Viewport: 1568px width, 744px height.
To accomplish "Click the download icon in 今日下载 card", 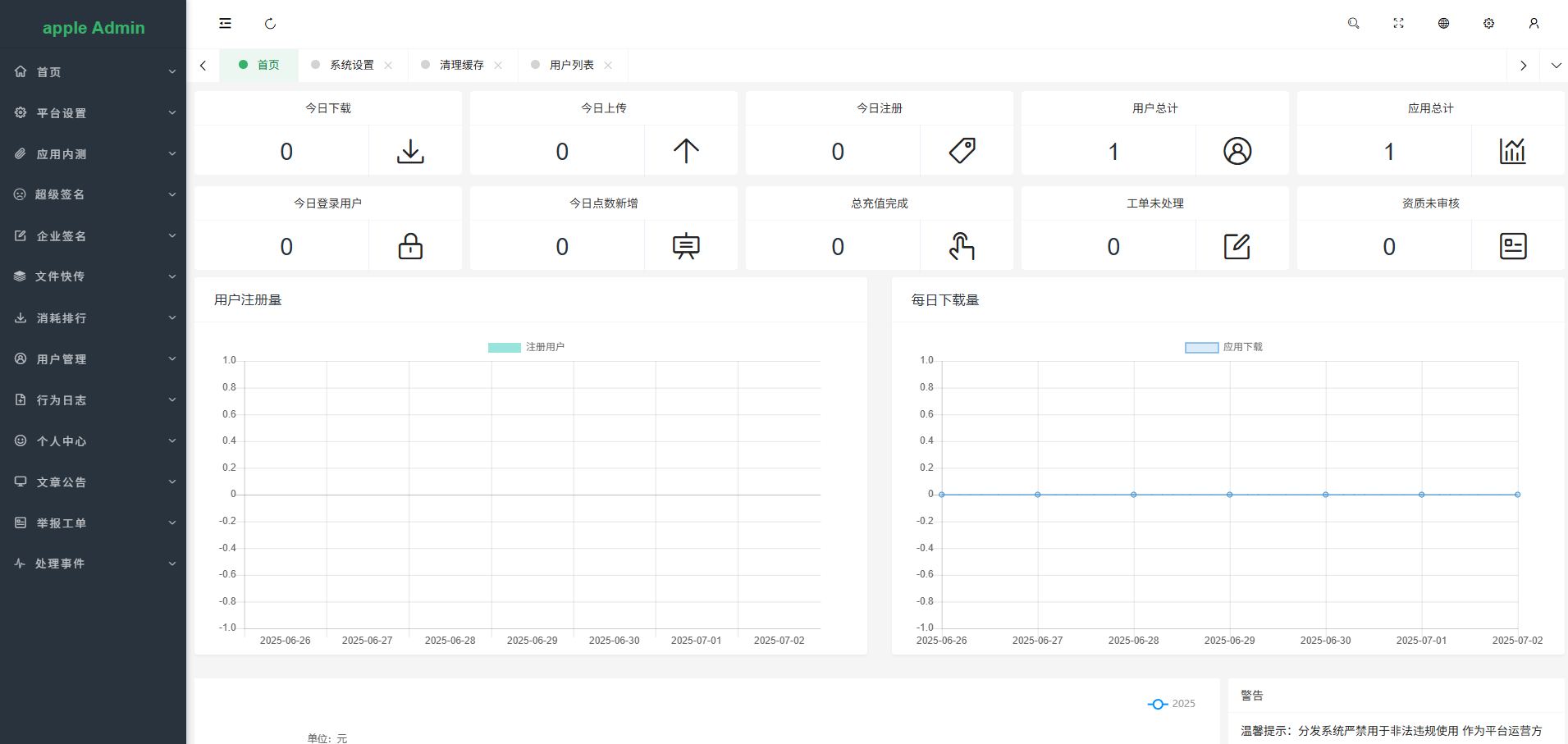I will pyautogui.click(x=410, y=151).
